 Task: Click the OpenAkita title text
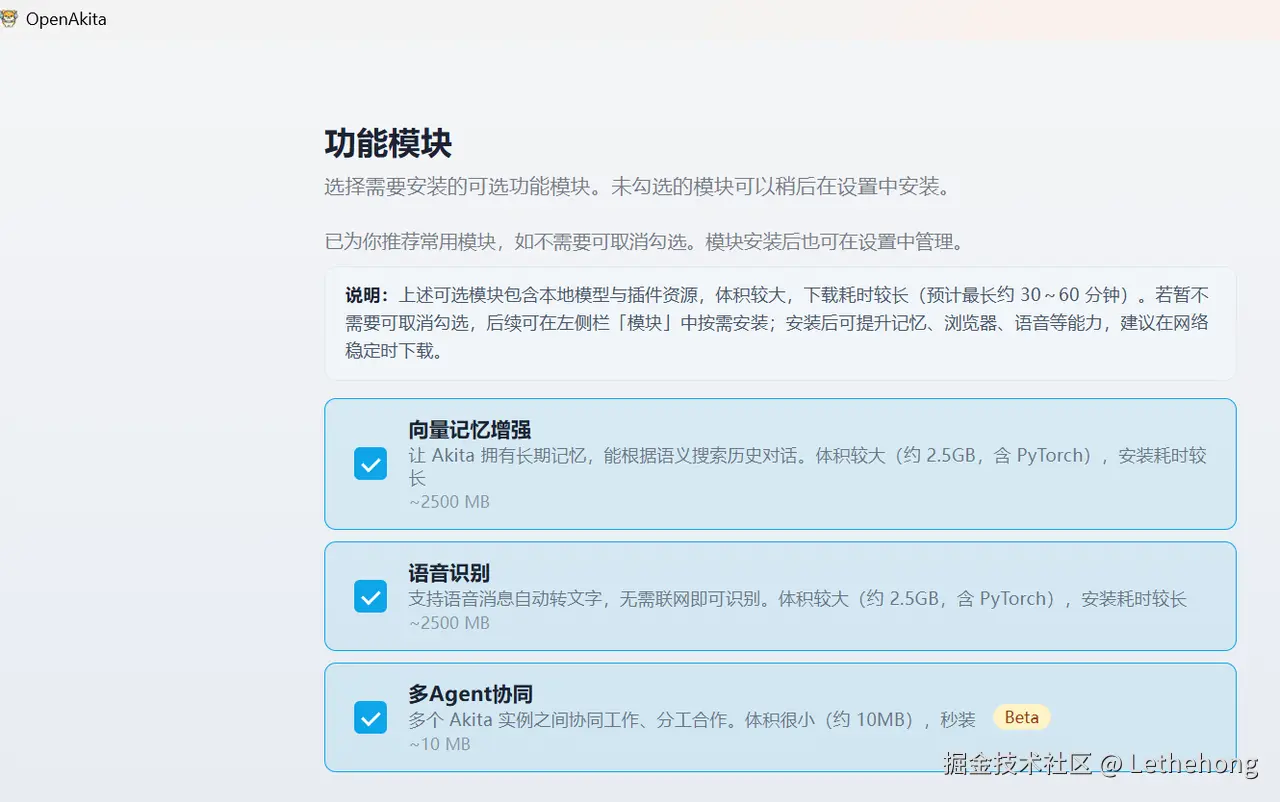click(66, 19)
